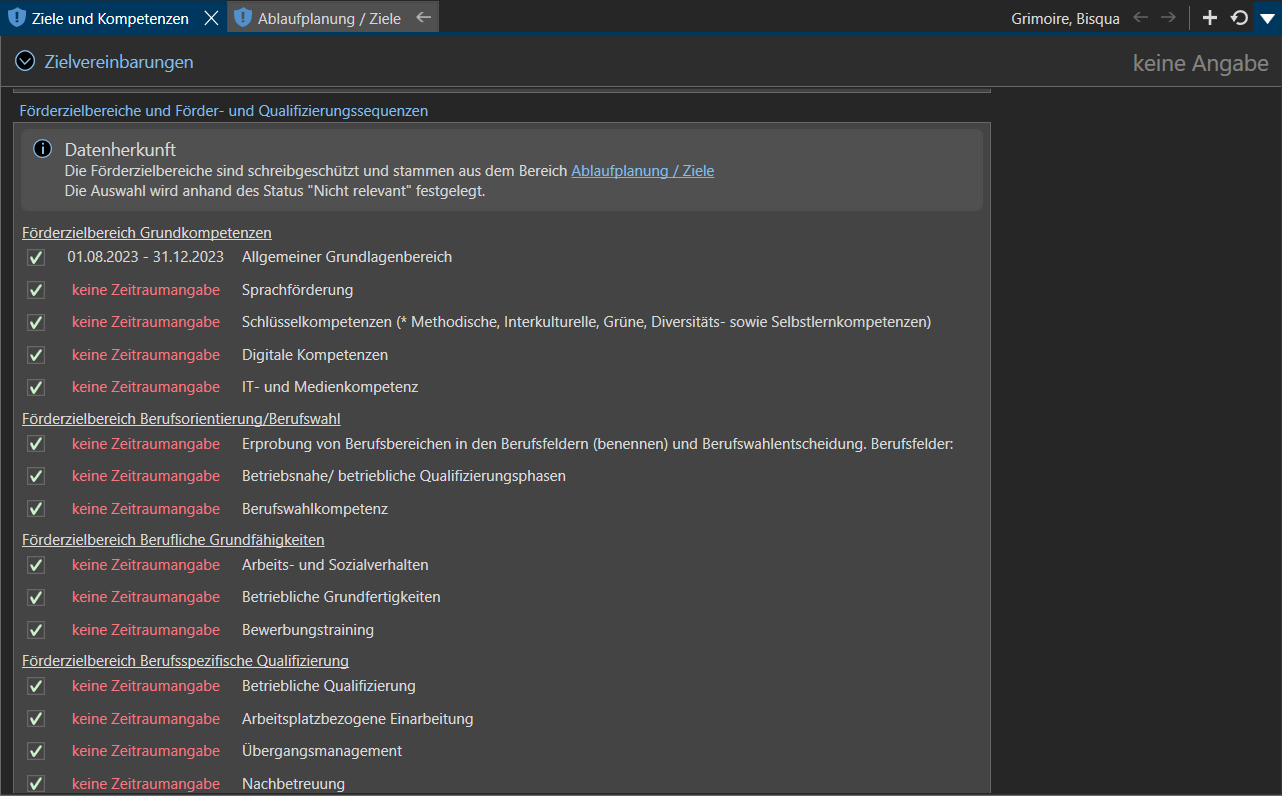Select the Ziele und Kompetenzen tab

pyautogui.click(x=110, y=18)
